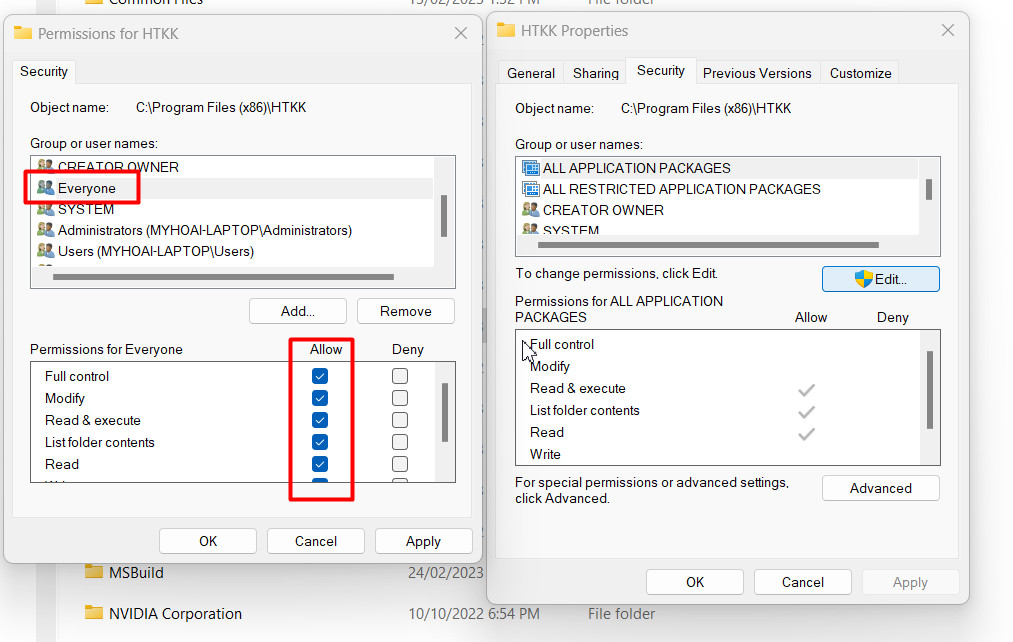This screenshot has width=1013, height=642.
Task: Open the Previous Versions tab
Action: tap(757, 73)
